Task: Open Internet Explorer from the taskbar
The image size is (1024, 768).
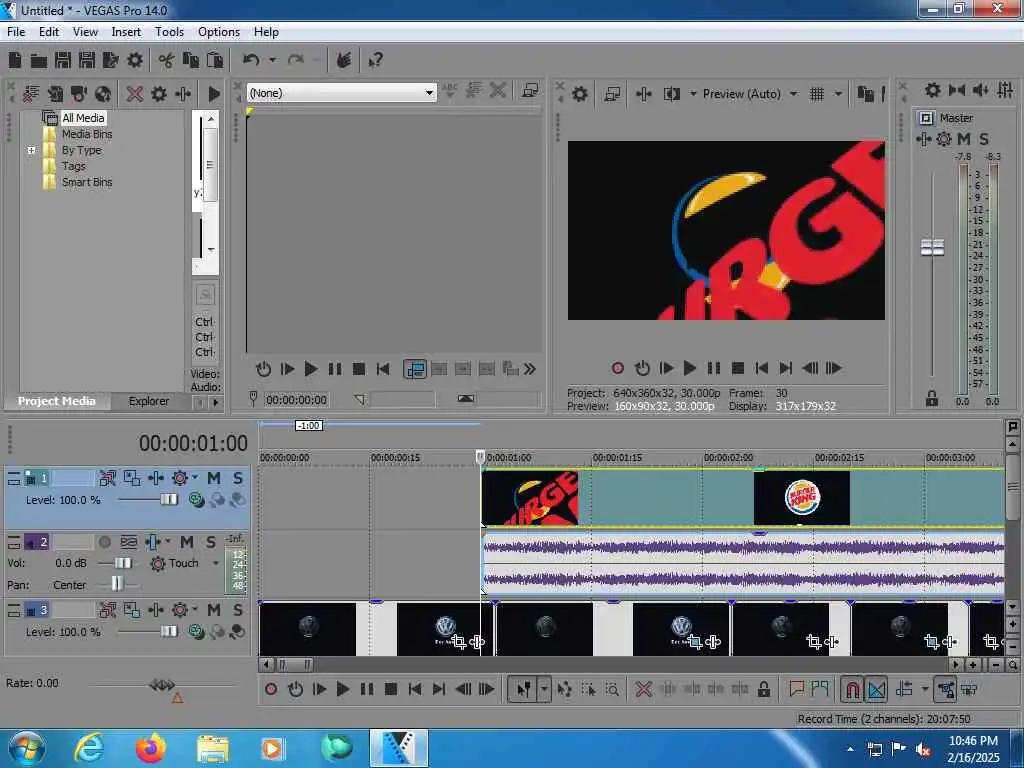Action: (89, 748)
